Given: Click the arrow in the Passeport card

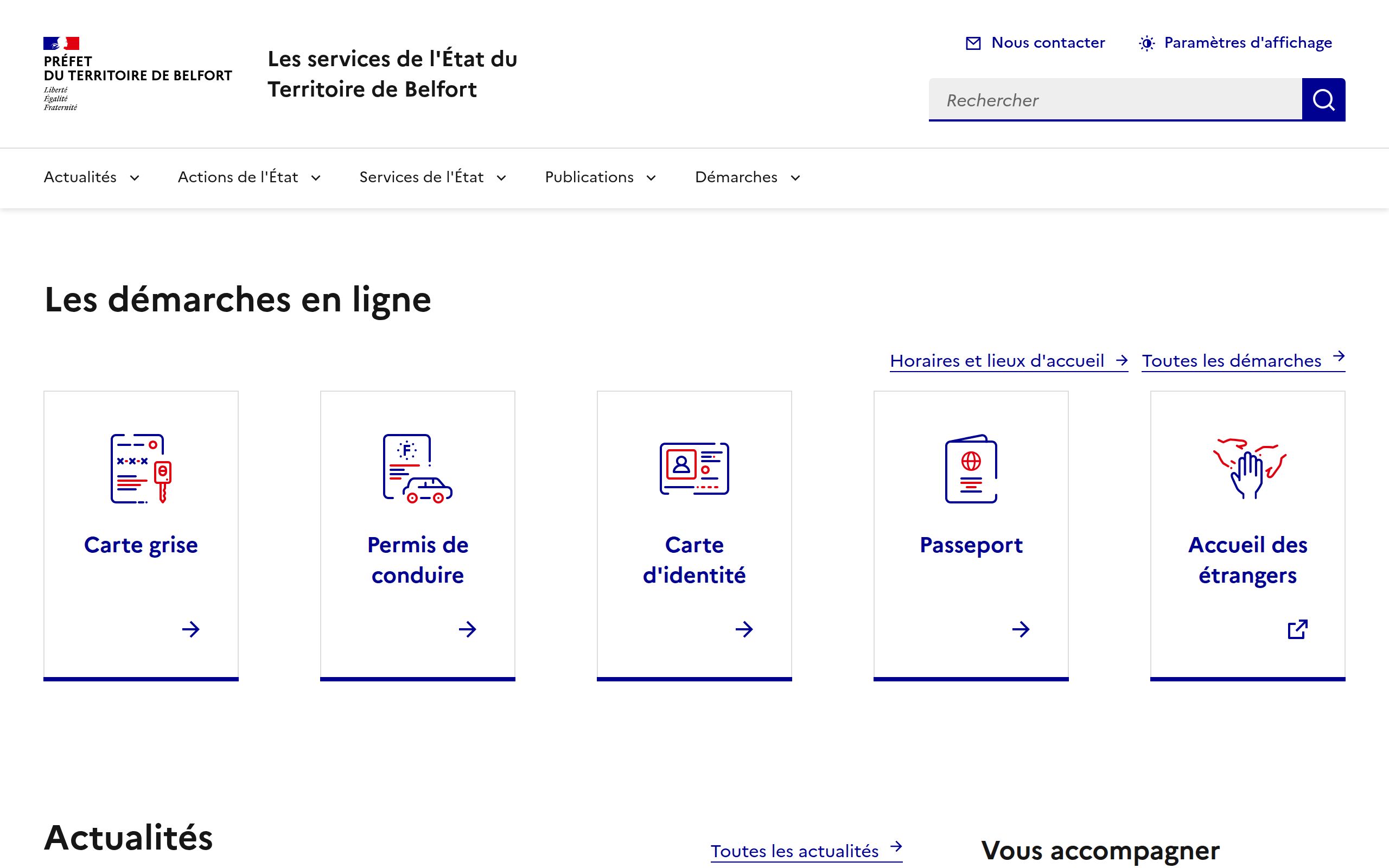Looking at the screenshot, I should [1021, 629].
